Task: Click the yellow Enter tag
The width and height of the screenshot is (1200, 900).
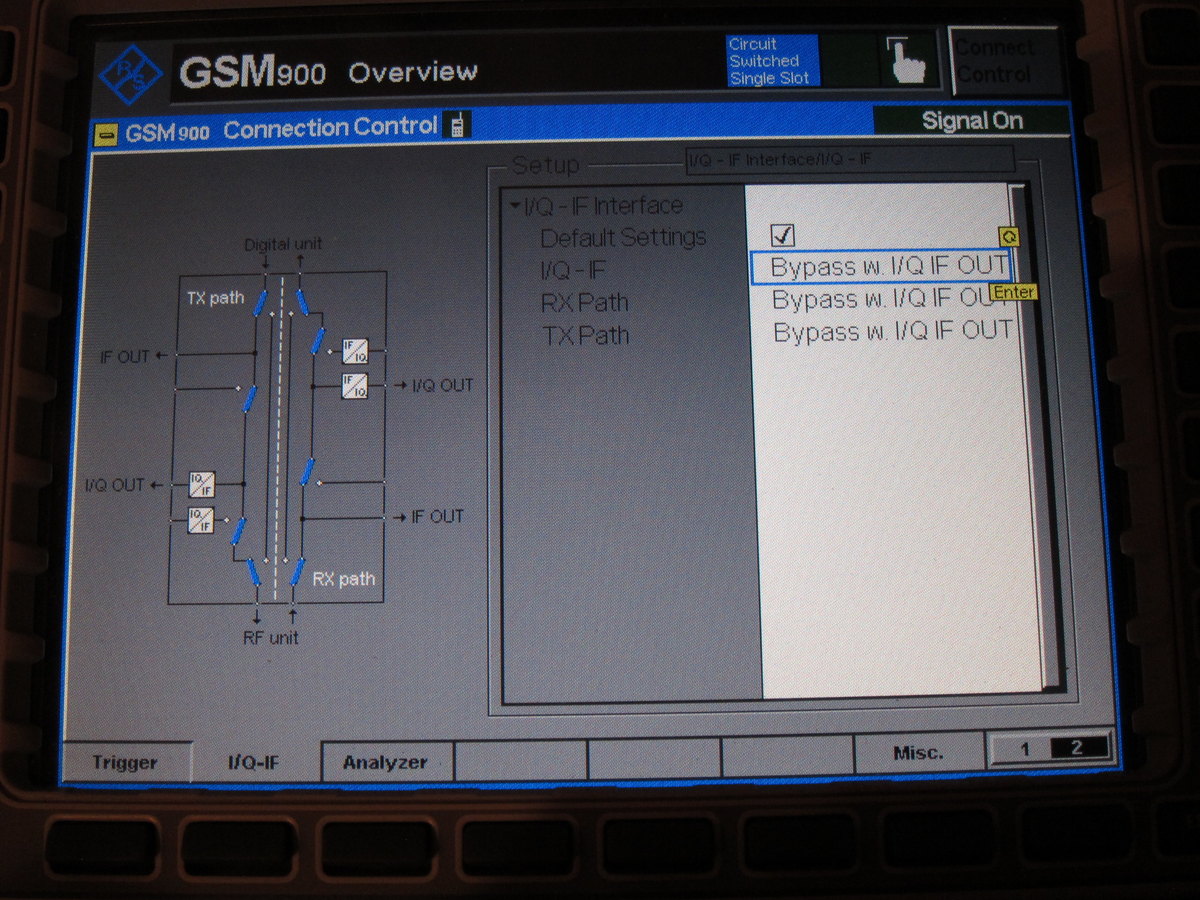Action: click(x=1013, y=292)
